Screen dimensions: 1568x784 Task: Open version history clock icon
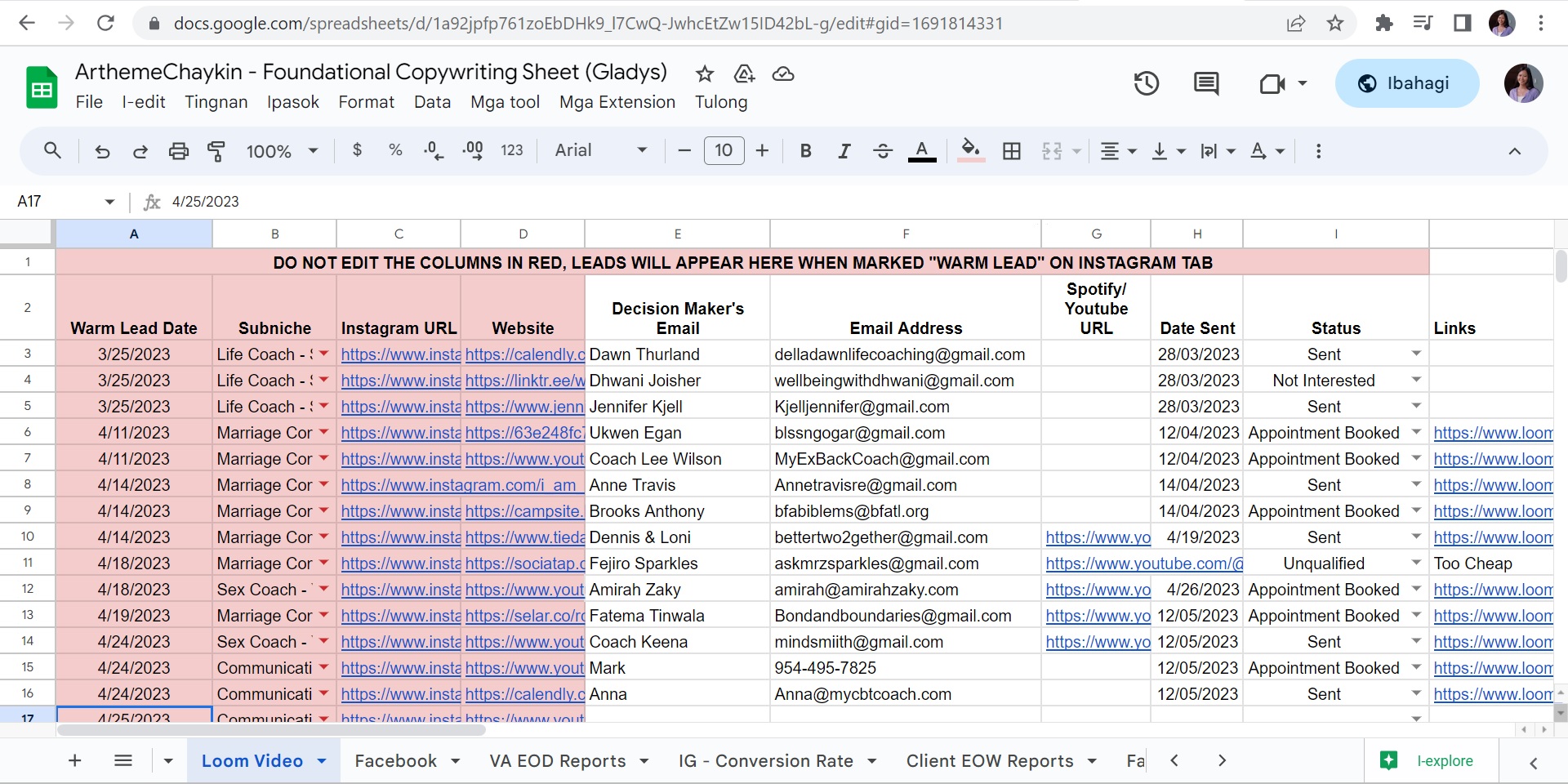(x=1146, y=83)
